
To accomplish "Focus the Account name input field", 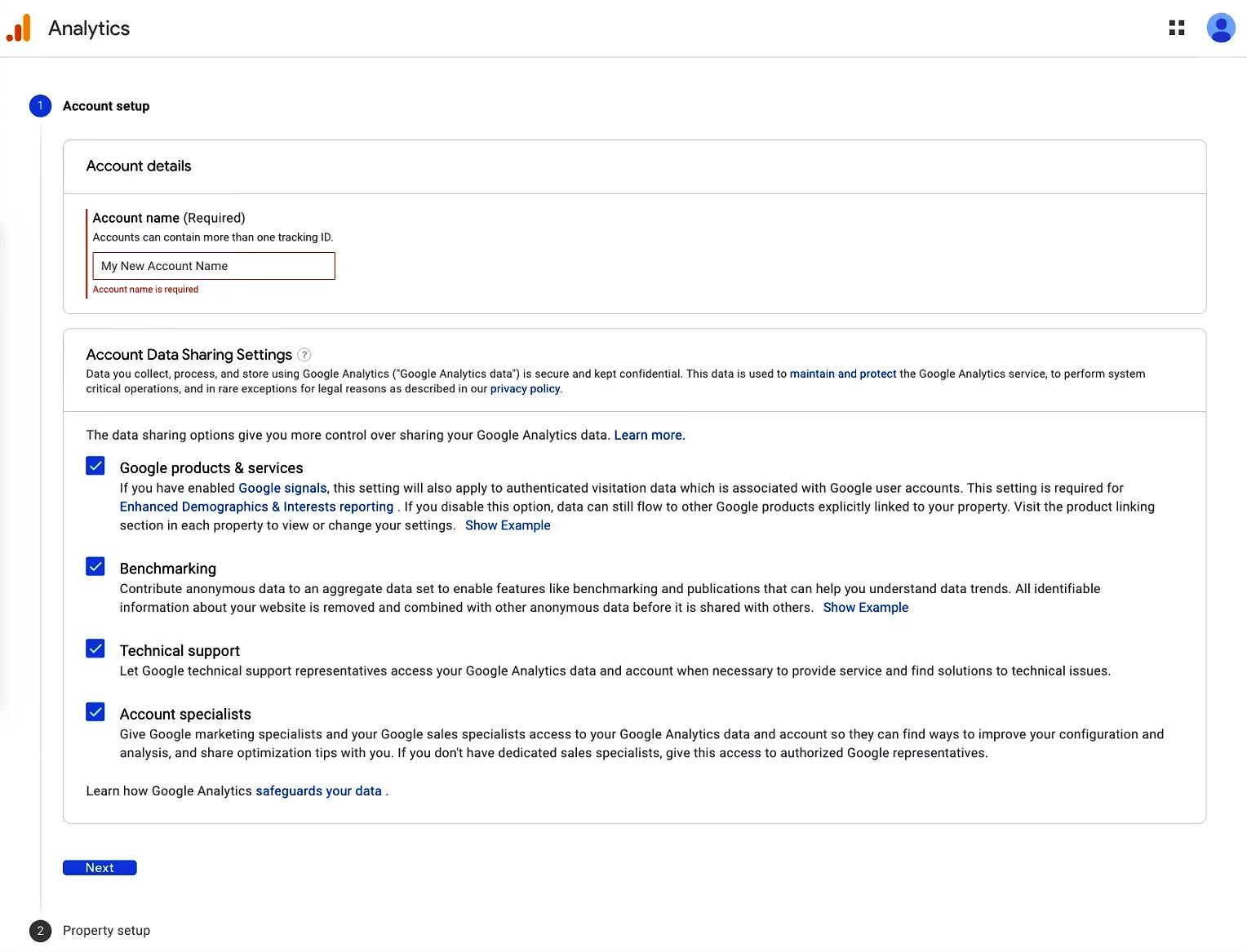I will coord(214,266).
